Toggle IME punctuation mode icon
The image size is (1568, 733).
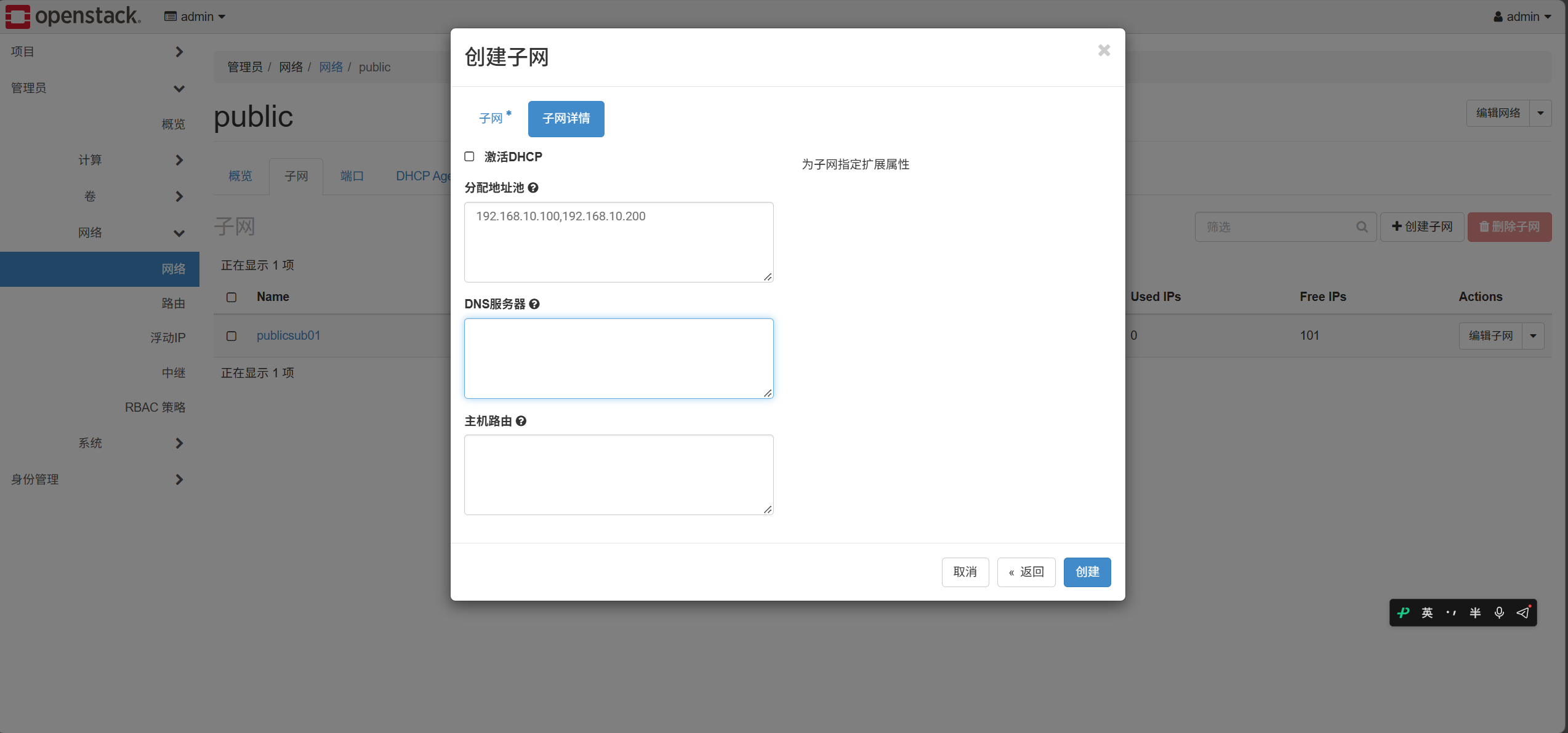click(1451, 612)
